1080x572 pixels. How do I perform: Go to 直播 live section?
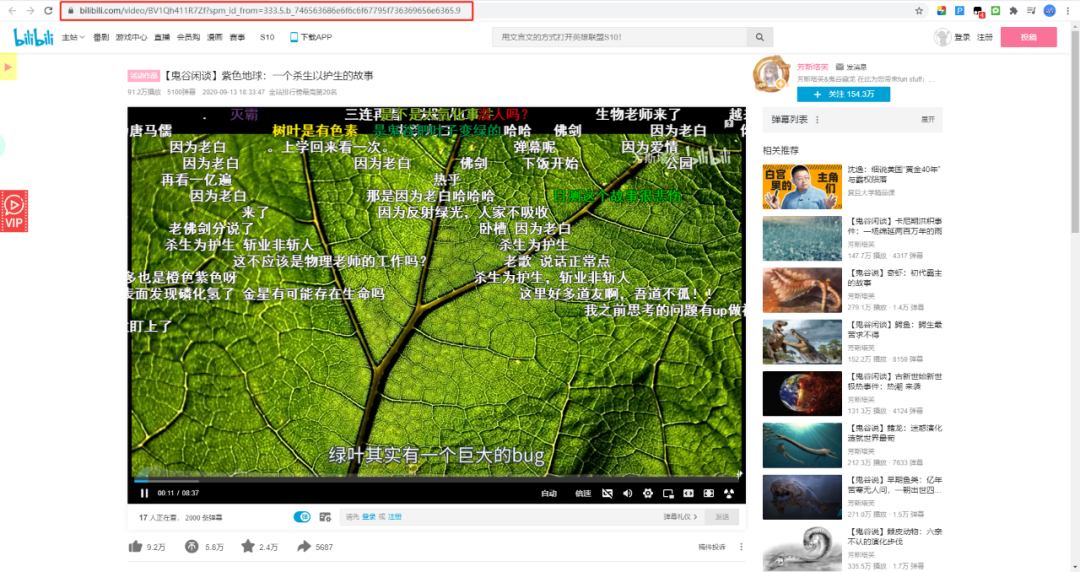tap(162, 37)
